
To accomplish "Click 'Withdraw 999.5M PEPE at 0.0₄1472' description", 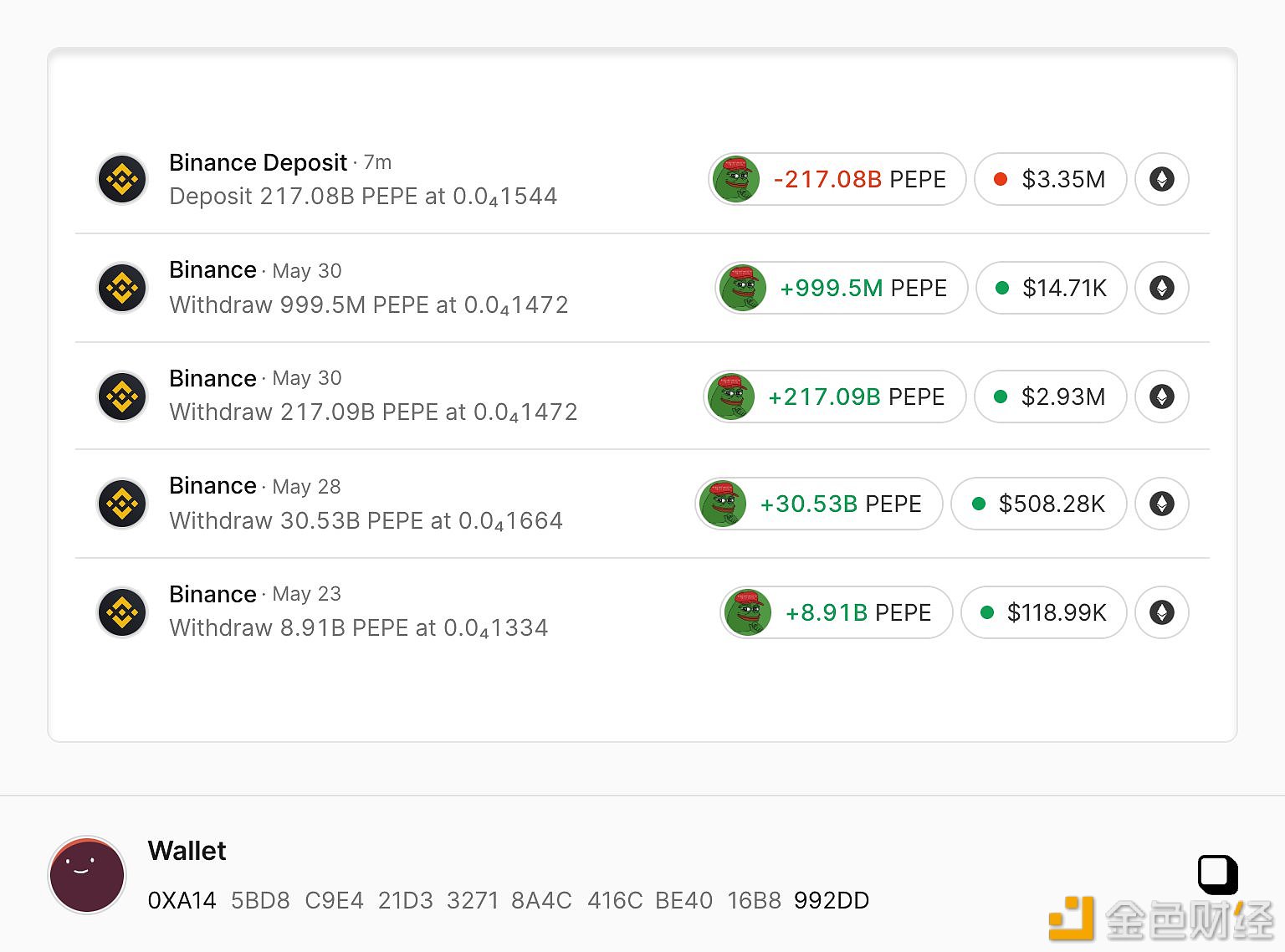I will click(369, 305).
